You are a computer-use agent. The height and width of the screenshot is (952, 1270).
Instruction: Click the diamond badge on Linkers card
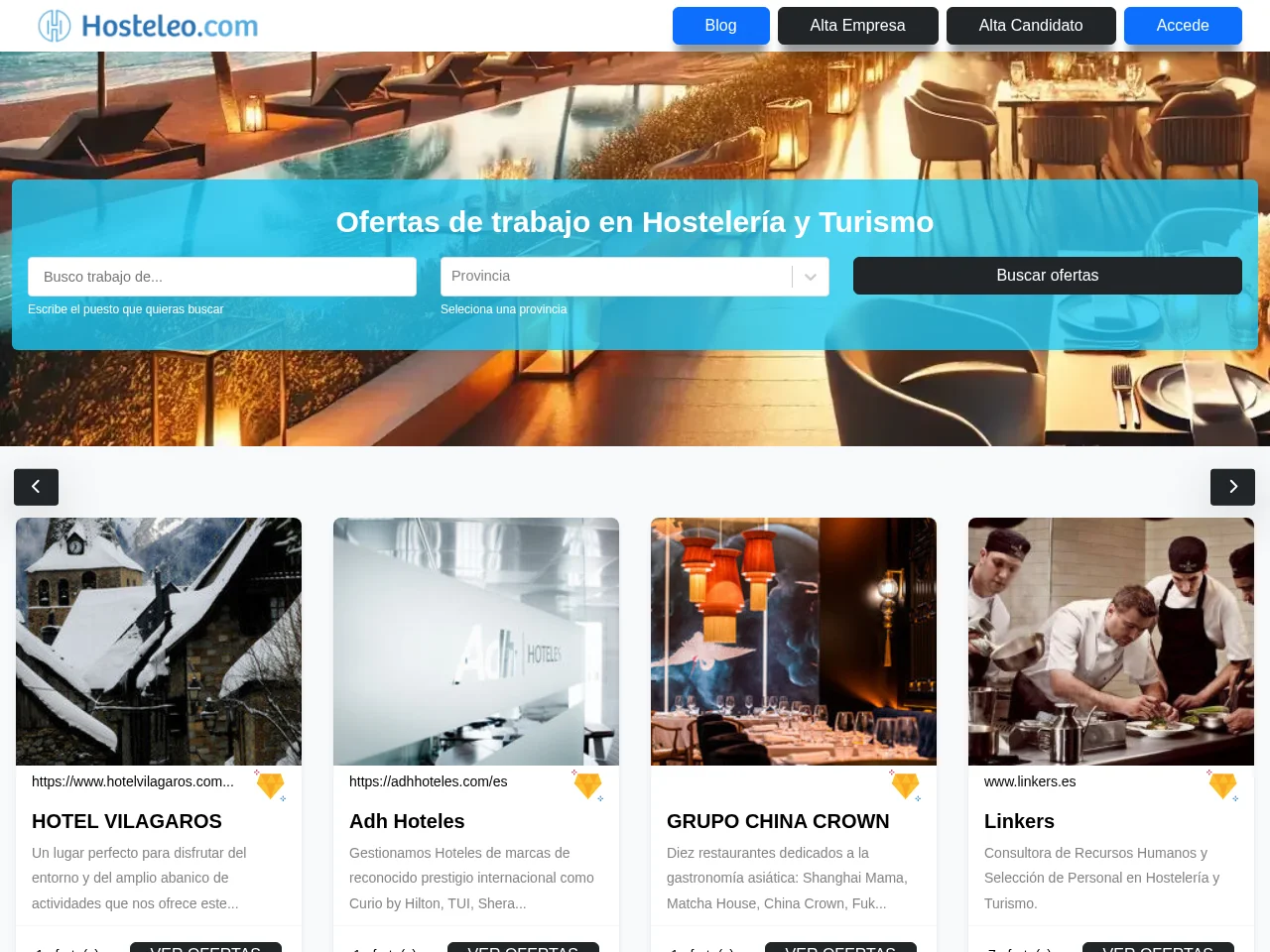tap(1222, 785)
